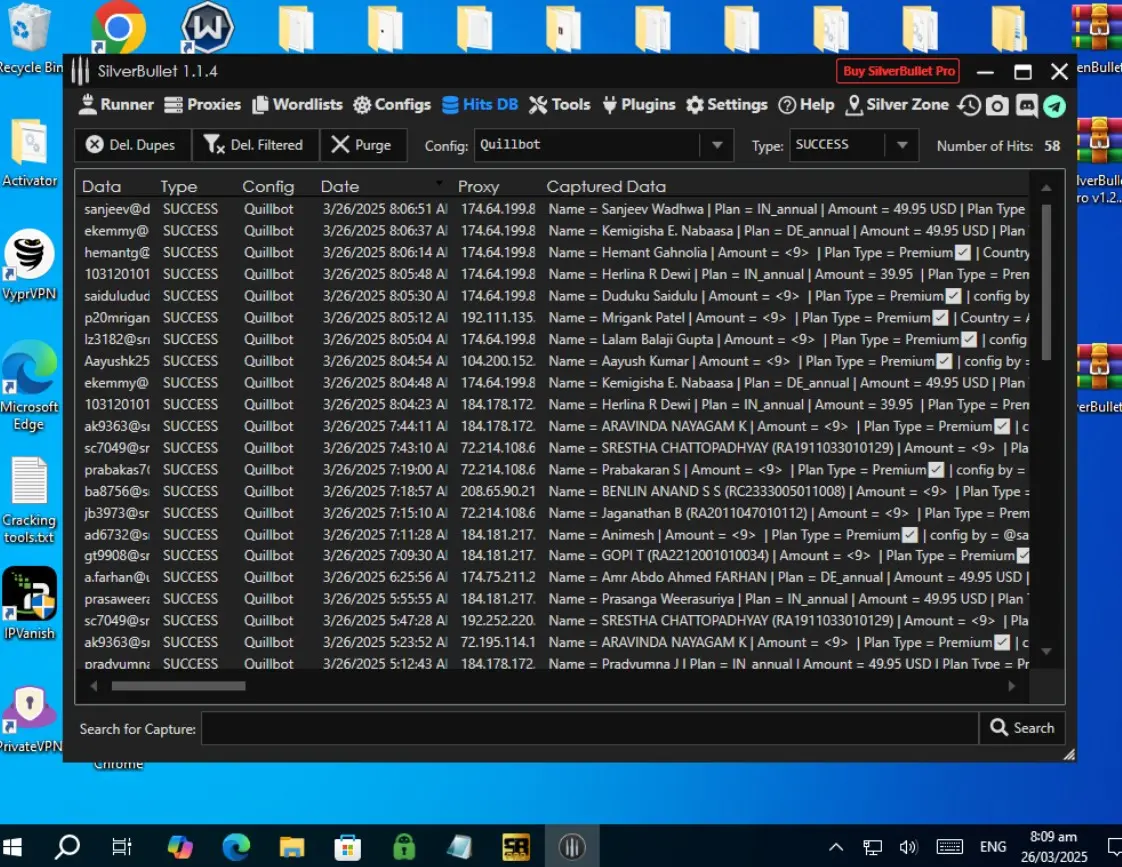Click the Windows Start button
This screenshot has width=1122, height=867.
coord(13,847)
